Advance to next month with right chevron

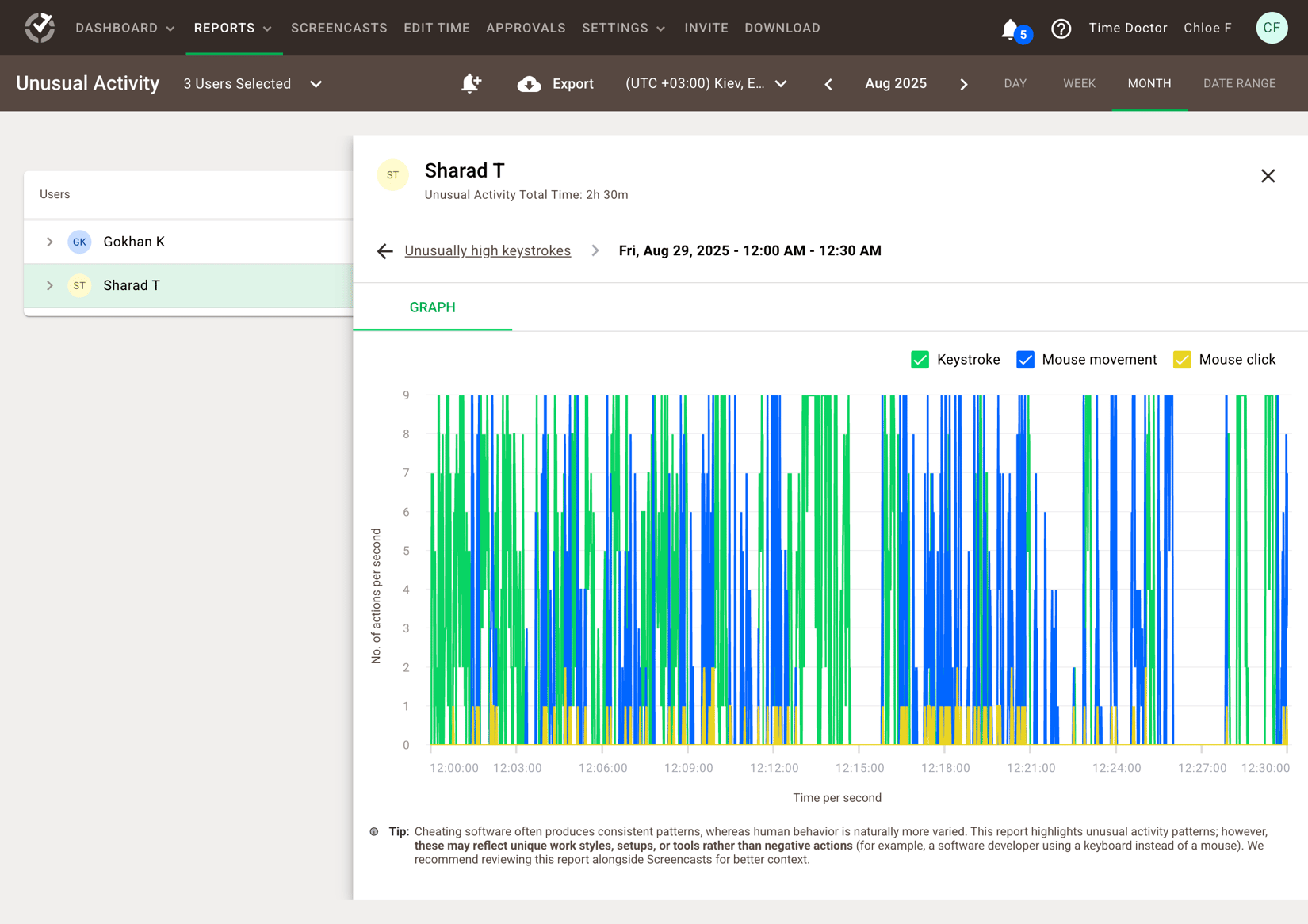click(x=964, y=83)
